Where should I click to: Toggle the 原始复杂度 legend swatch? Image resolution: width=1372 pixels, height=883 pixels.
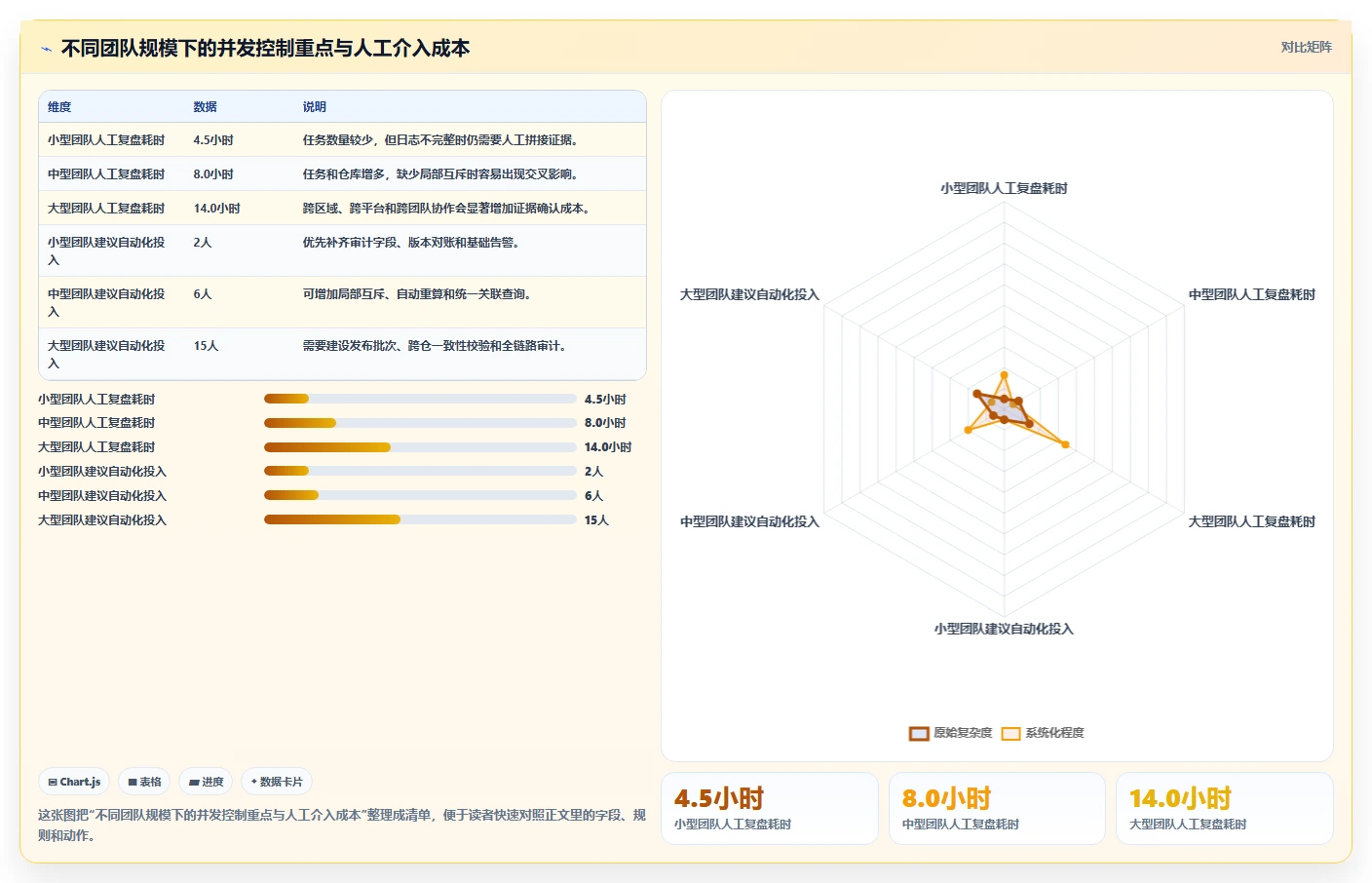pos(919,733)
